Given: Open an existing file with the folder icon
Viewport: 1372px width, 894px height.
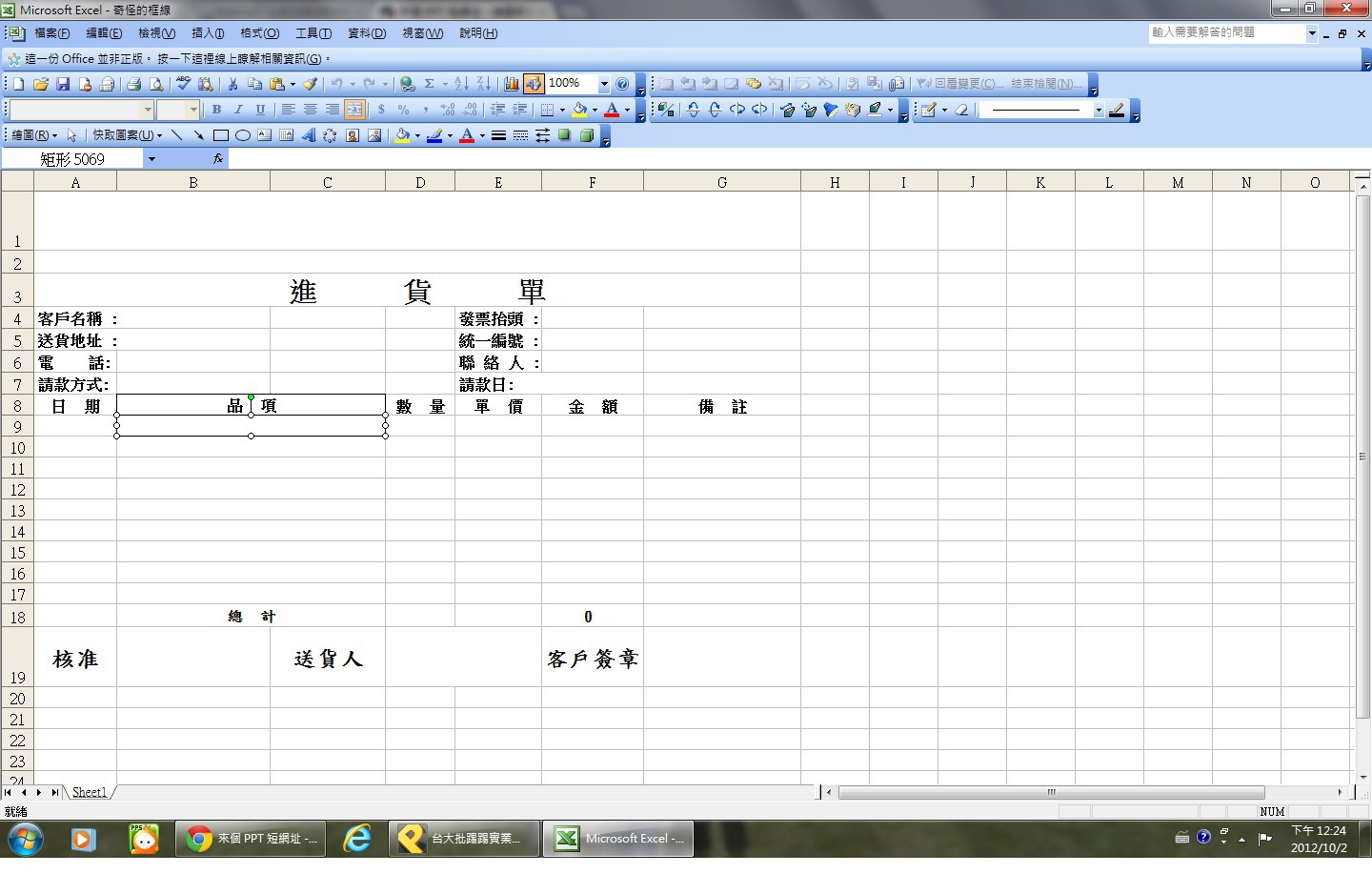Looking at the screenshot, I should pos(40,84).
